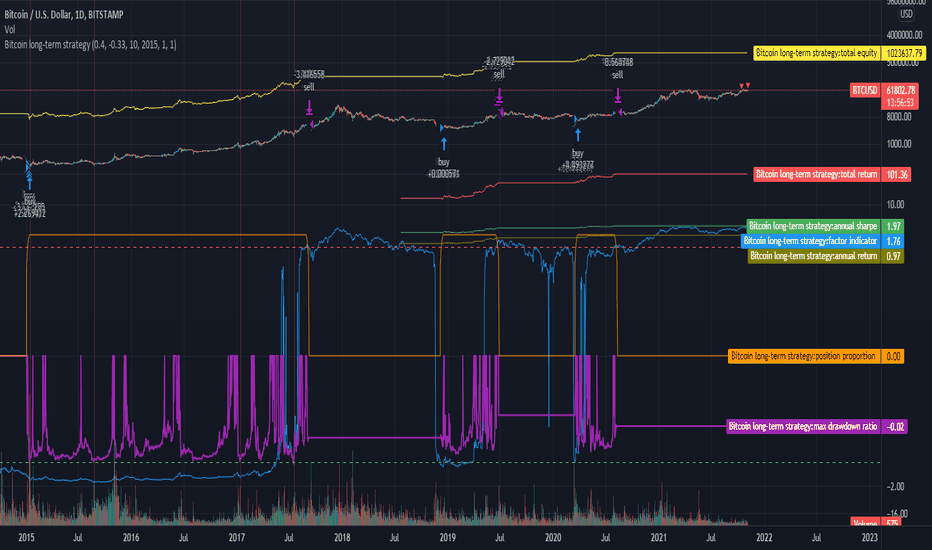Click the -2.00 price axis tick

click(x=895, y=486)
